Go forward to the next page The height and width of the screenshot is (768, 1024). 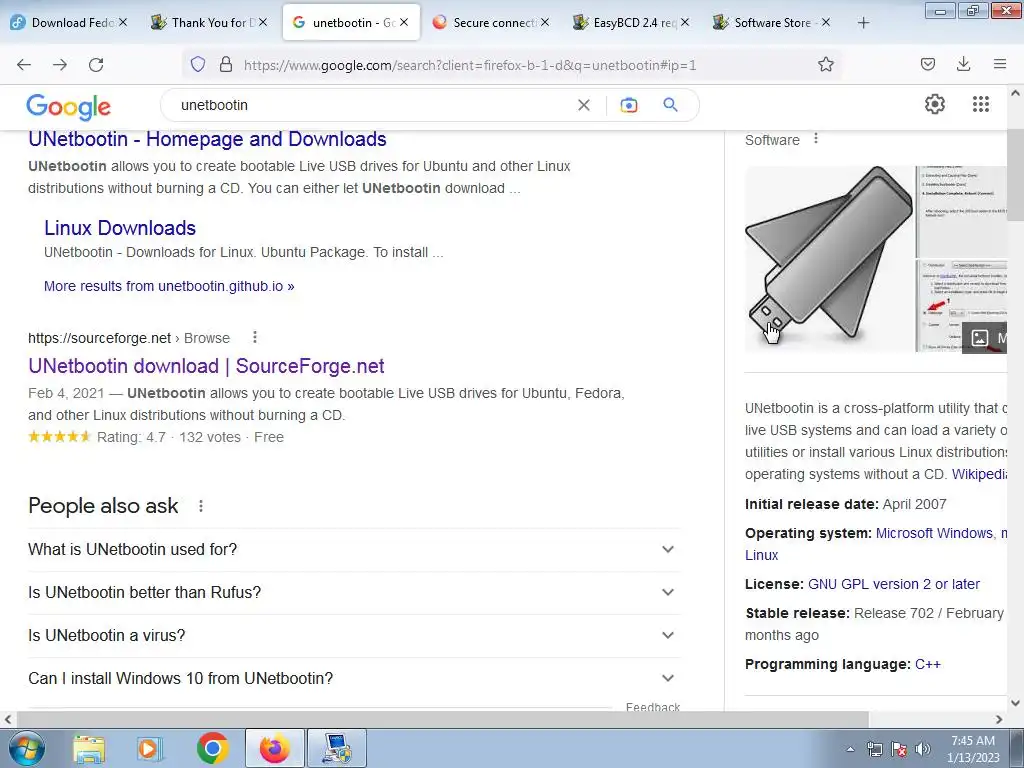[x=60, y=65]
